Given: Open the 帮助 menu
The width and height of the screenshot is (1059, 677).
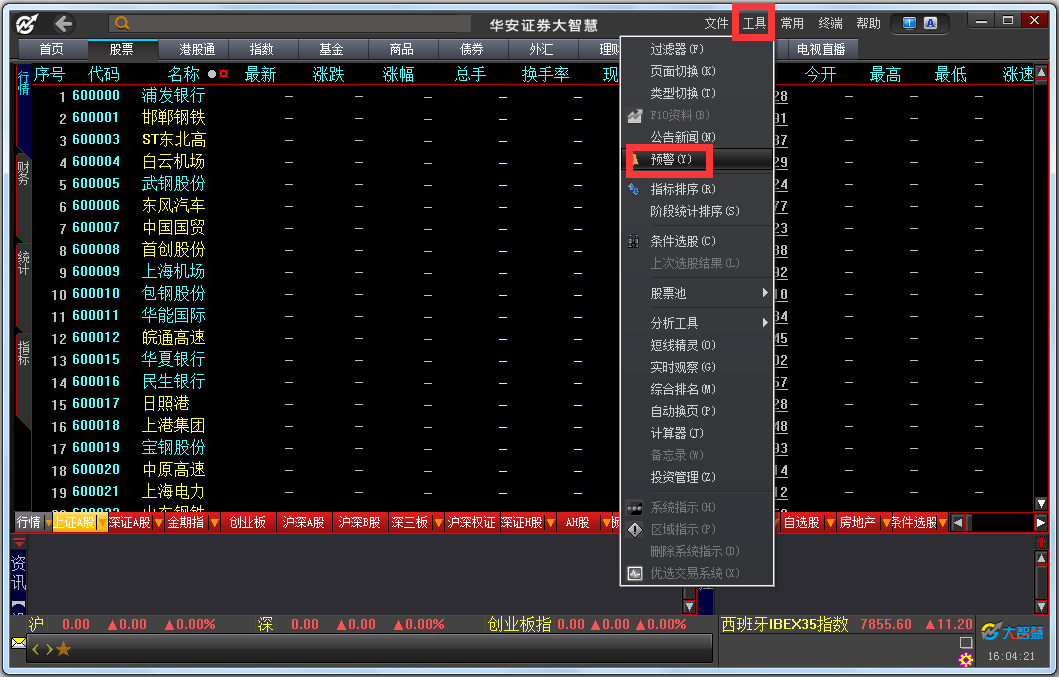Looking at the screenshot, I should point(869,24).
